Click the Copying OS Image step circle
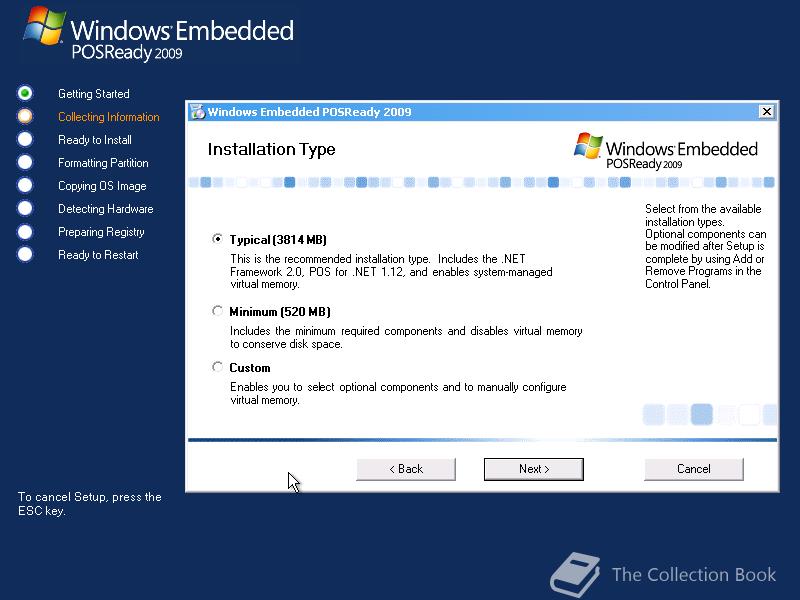The image size is (800, 600). (x=24, y=185)
